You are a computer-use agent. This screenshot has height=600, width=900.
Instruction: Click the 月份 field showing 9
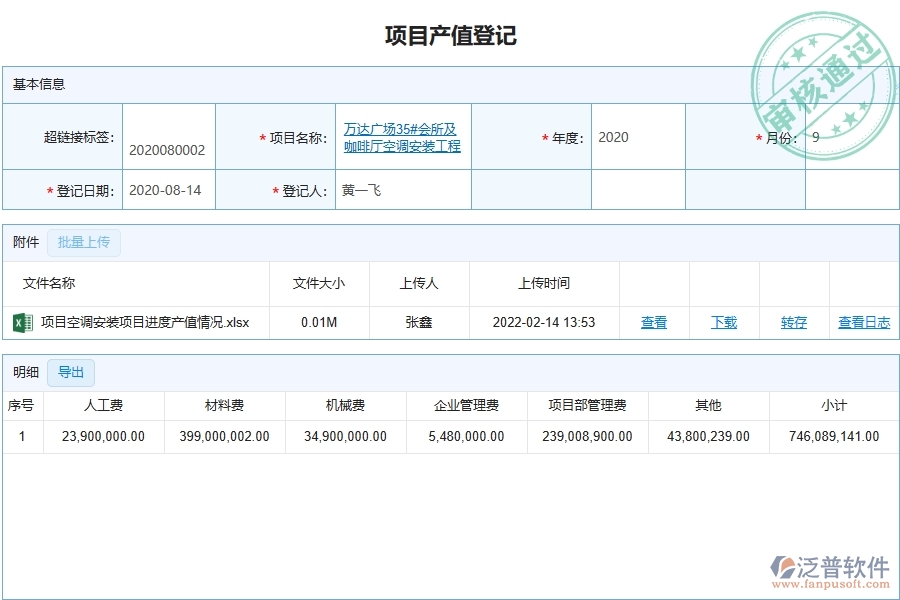(813, 135)
